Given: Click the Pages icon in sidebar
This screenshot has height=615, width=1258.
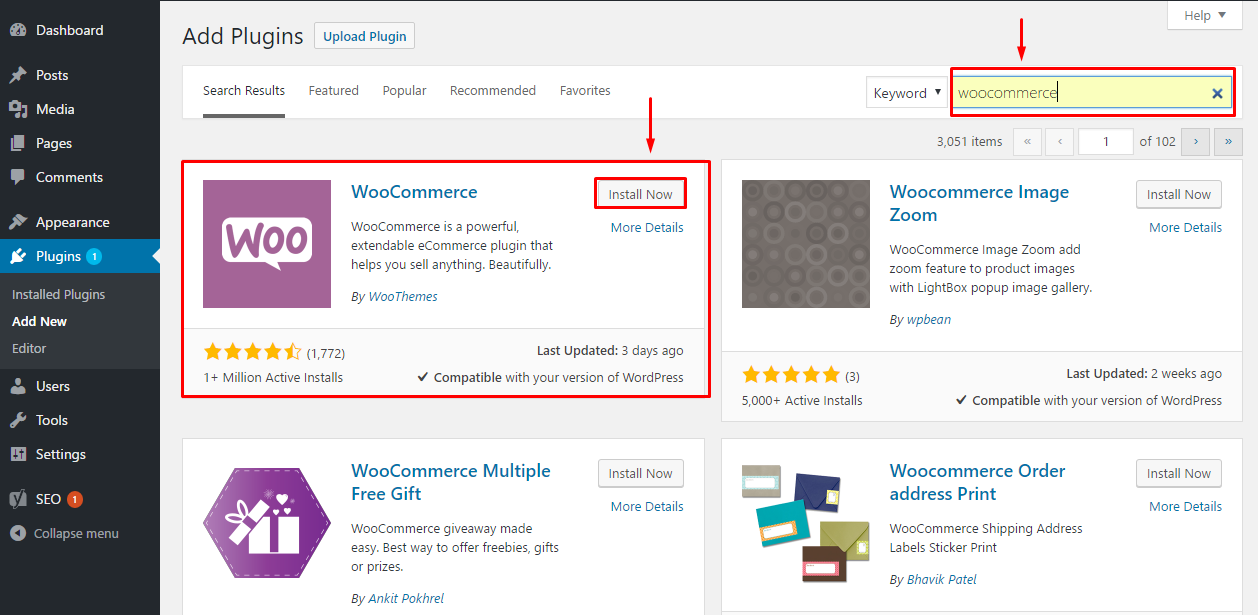Looking at the screenshot, I should (x=18, y=143).
